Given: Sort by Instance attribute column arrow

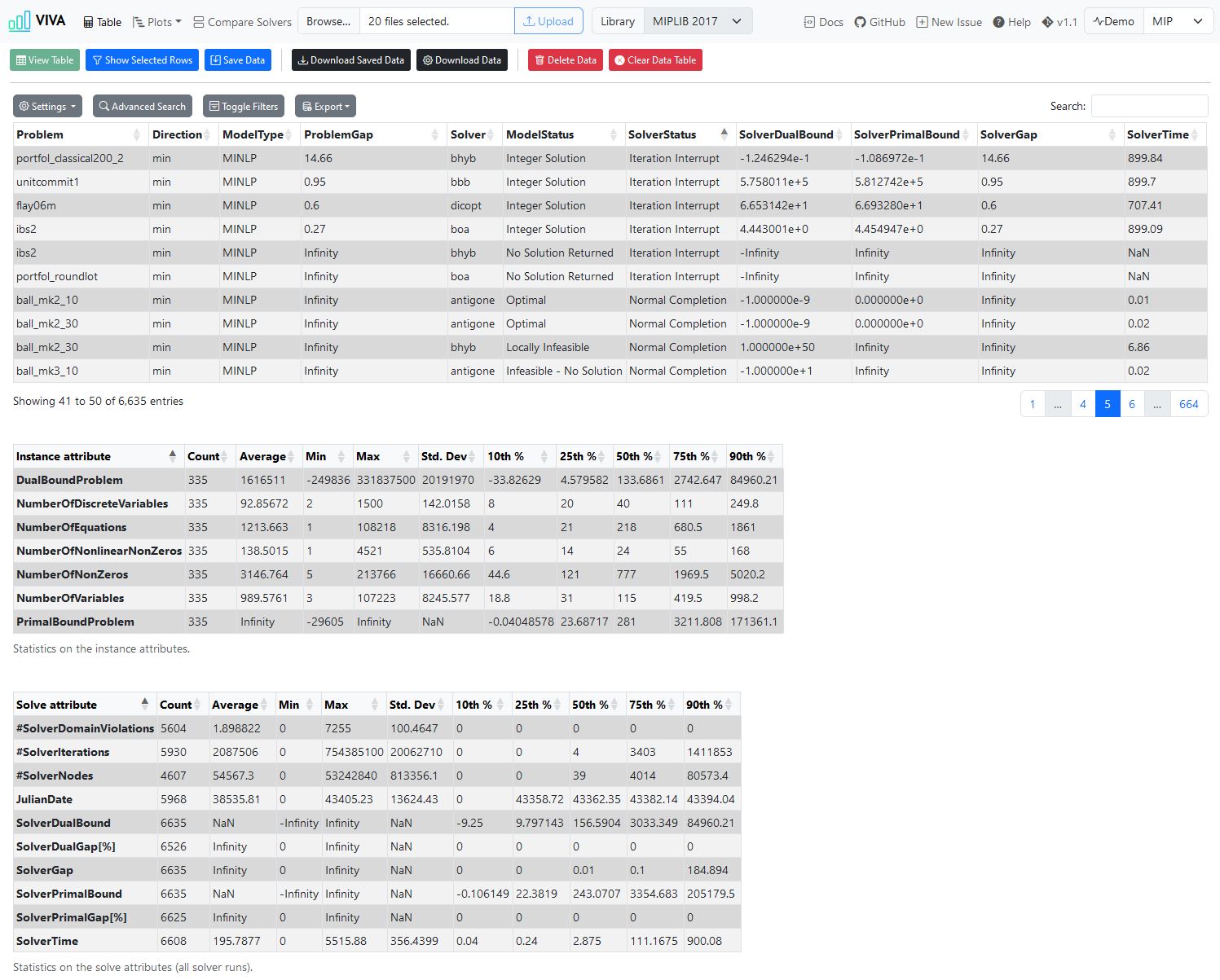Looking at the screenshot, I should [173, 456].
